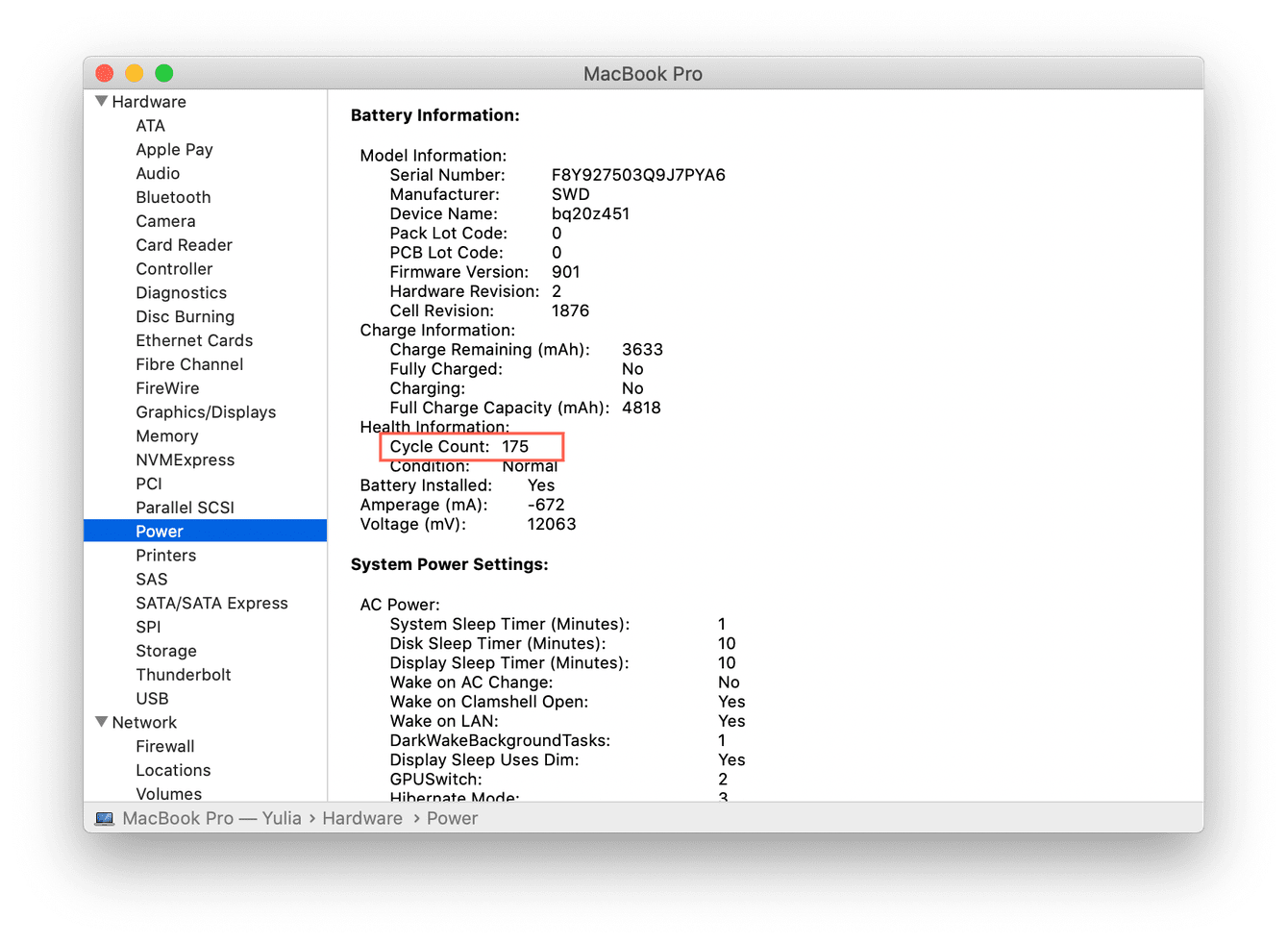Select Printers in the sidebar

(x=165, y=556)
